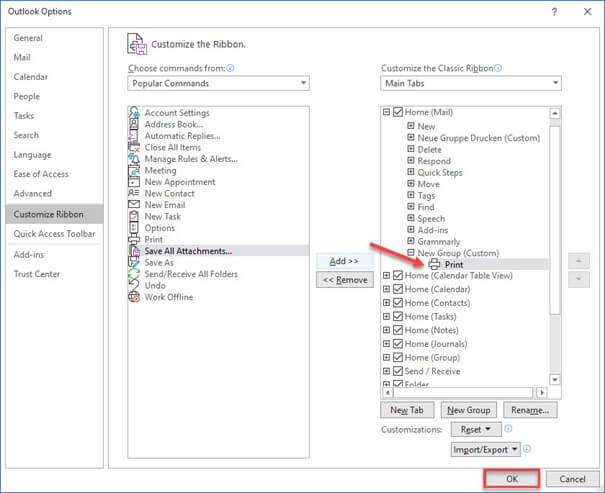Open the Popular Commands dropdown
The height and width of the screenshot is (493, 605).
click(218, 83)
